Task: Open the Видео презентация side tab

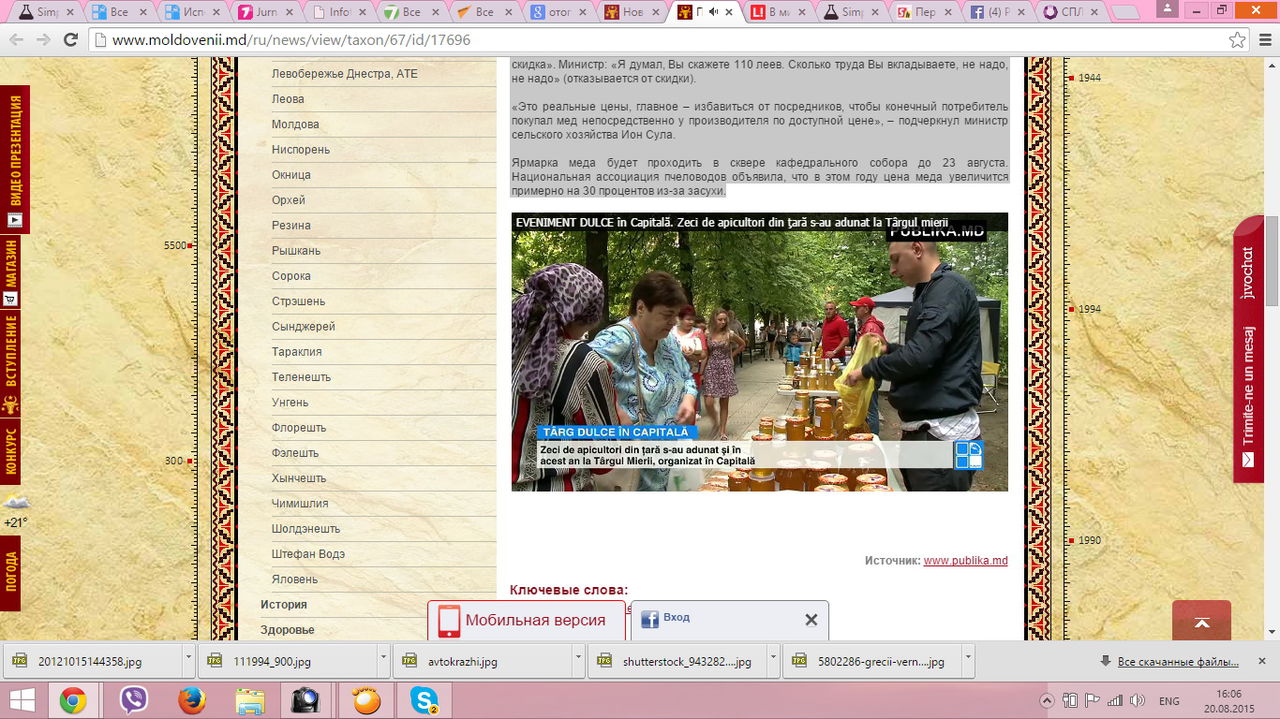Action: pos(15,158)
